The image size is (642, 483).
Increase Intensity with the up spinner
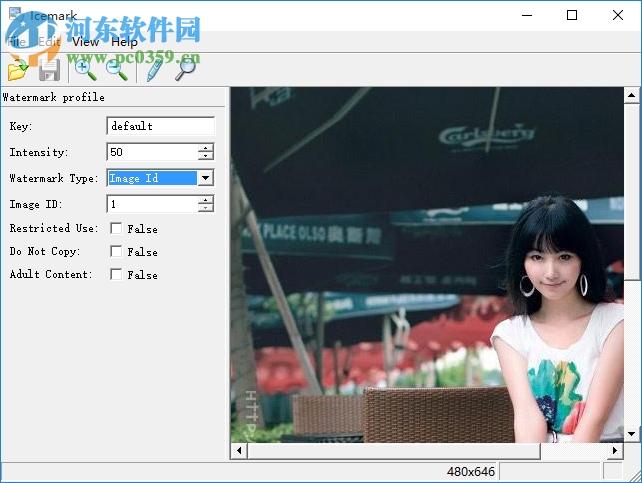(x=206, y=148)
